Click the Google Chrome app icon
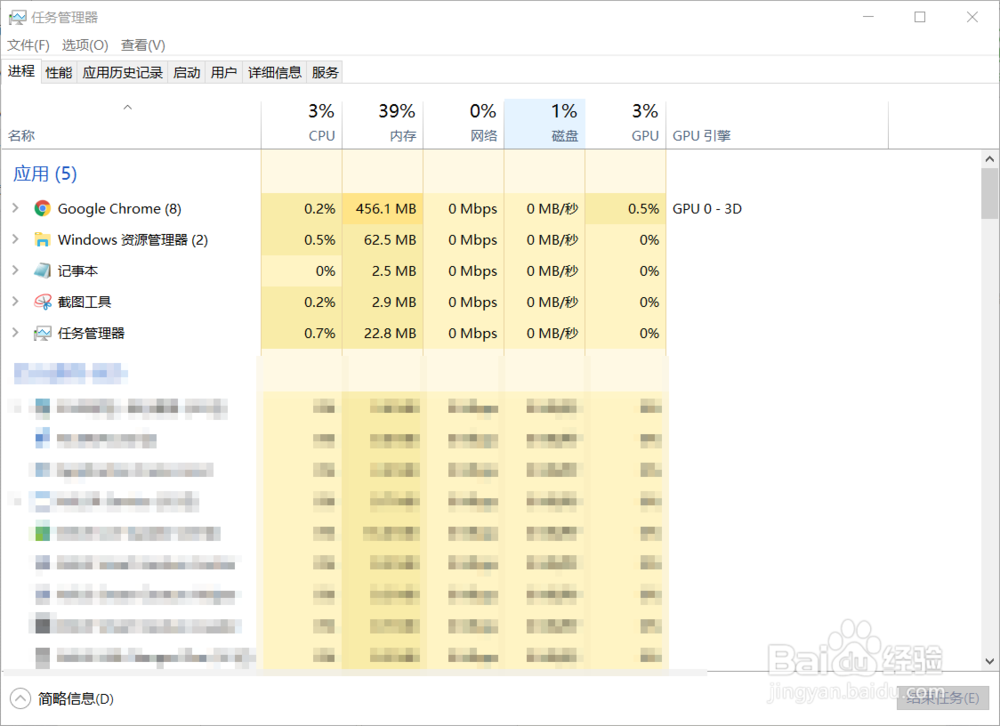The width and height of the screenshot is (1000, 726). tap(43, 209)
